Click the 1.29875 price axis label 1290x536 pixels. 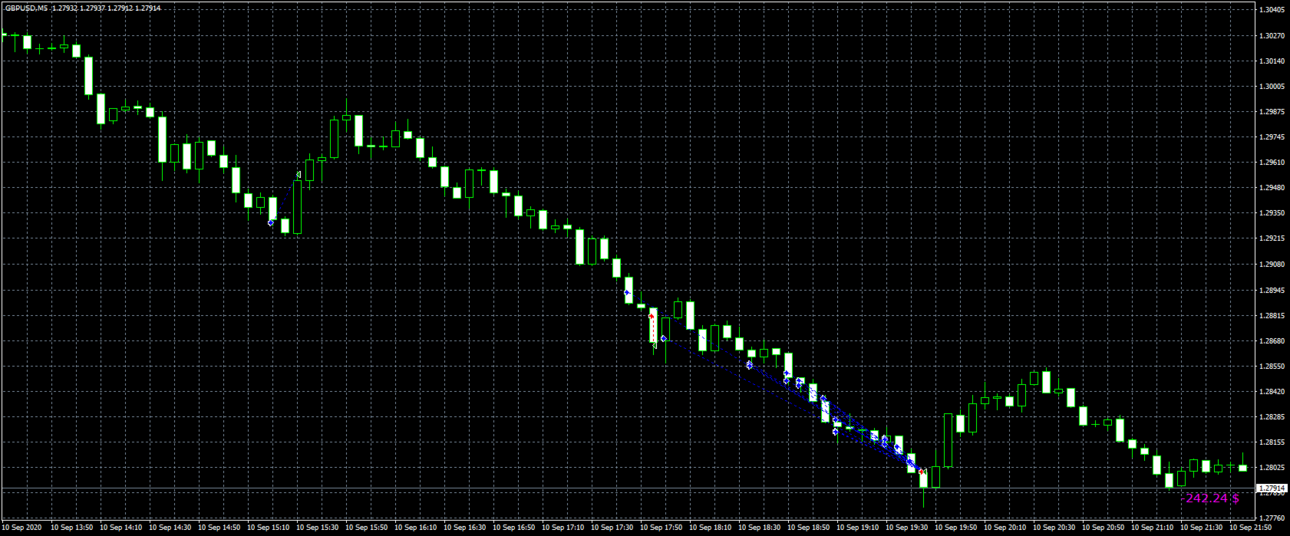pyautogui.click(x=1270, y=112)
